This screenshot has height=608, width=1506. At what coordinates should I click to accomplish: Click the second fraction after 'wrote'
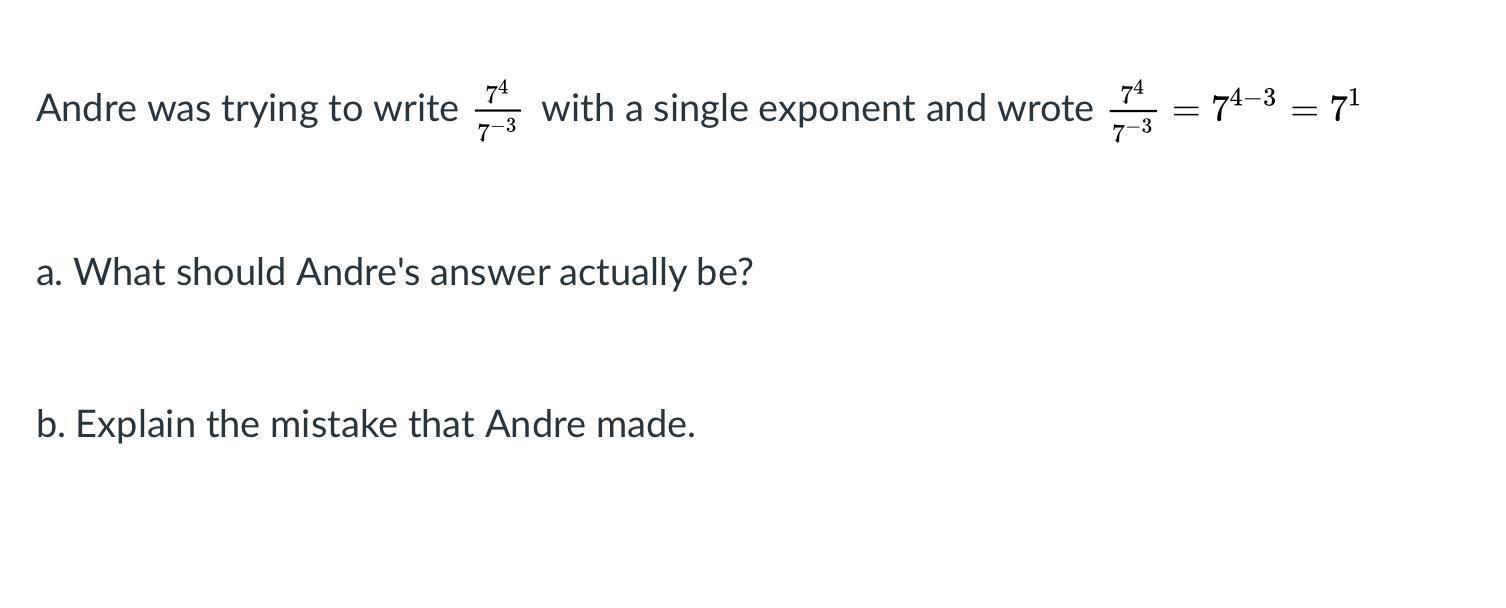1132,111
